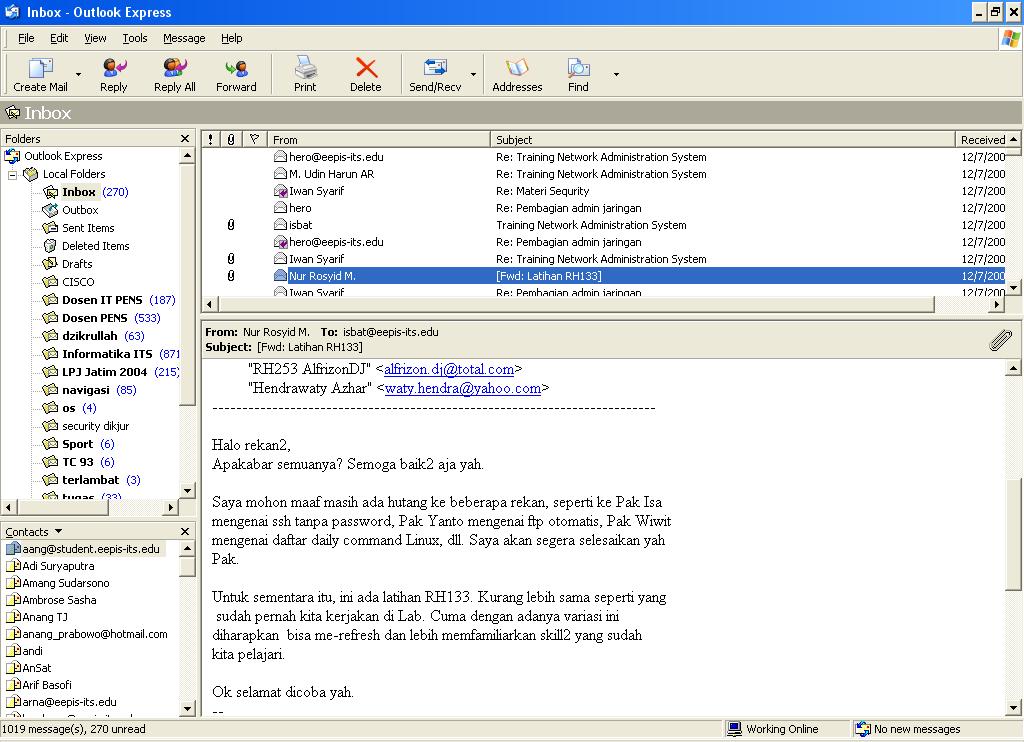The image size is (1024, 742).
Task: Select message from M. Udin Harun AR
Action: pos(604,174)
